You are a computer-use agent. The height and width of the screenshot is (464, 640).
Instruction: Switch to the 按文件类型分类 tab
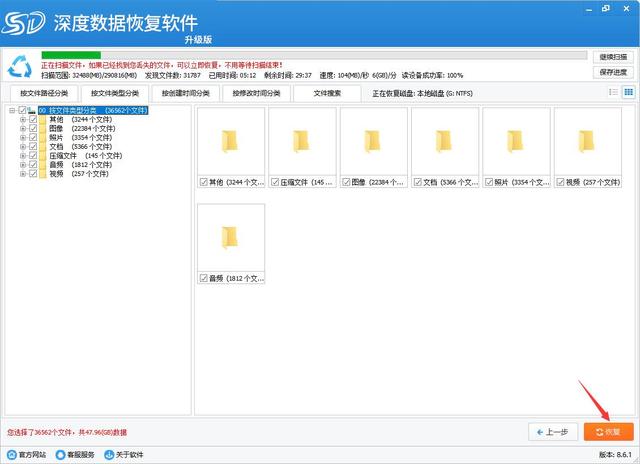click(x=115, y=93)
